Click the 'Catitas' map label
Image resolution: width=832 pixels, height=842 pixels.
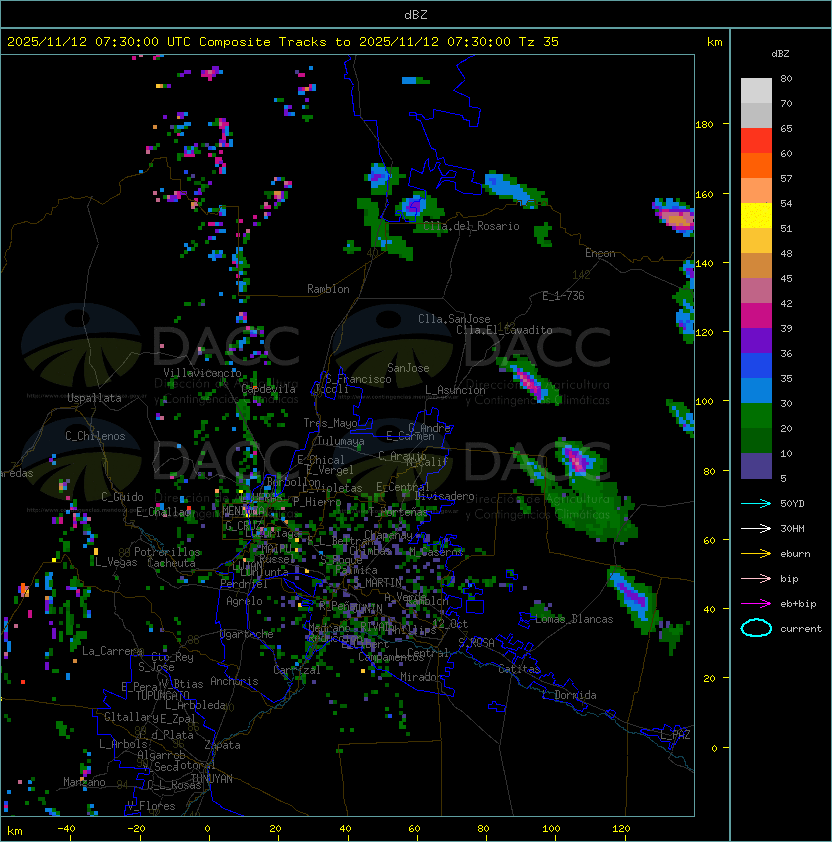[x=519, y=670]
